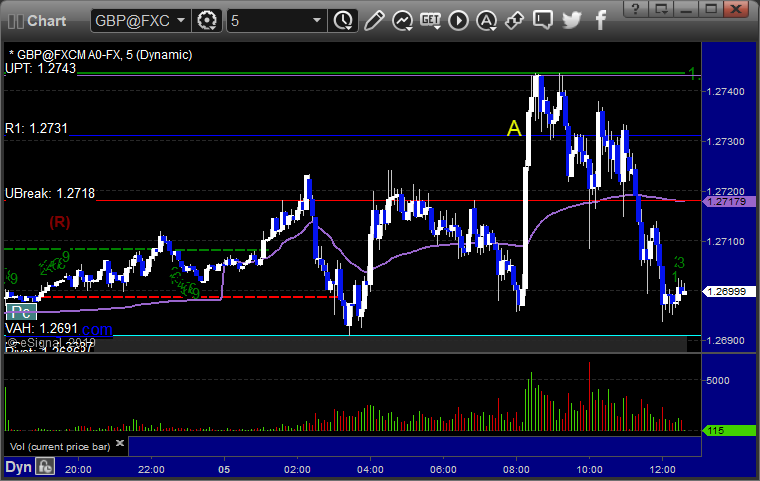Click the help question mark button
This screenshot has width=760, height=481.
[x=636, y=9]
